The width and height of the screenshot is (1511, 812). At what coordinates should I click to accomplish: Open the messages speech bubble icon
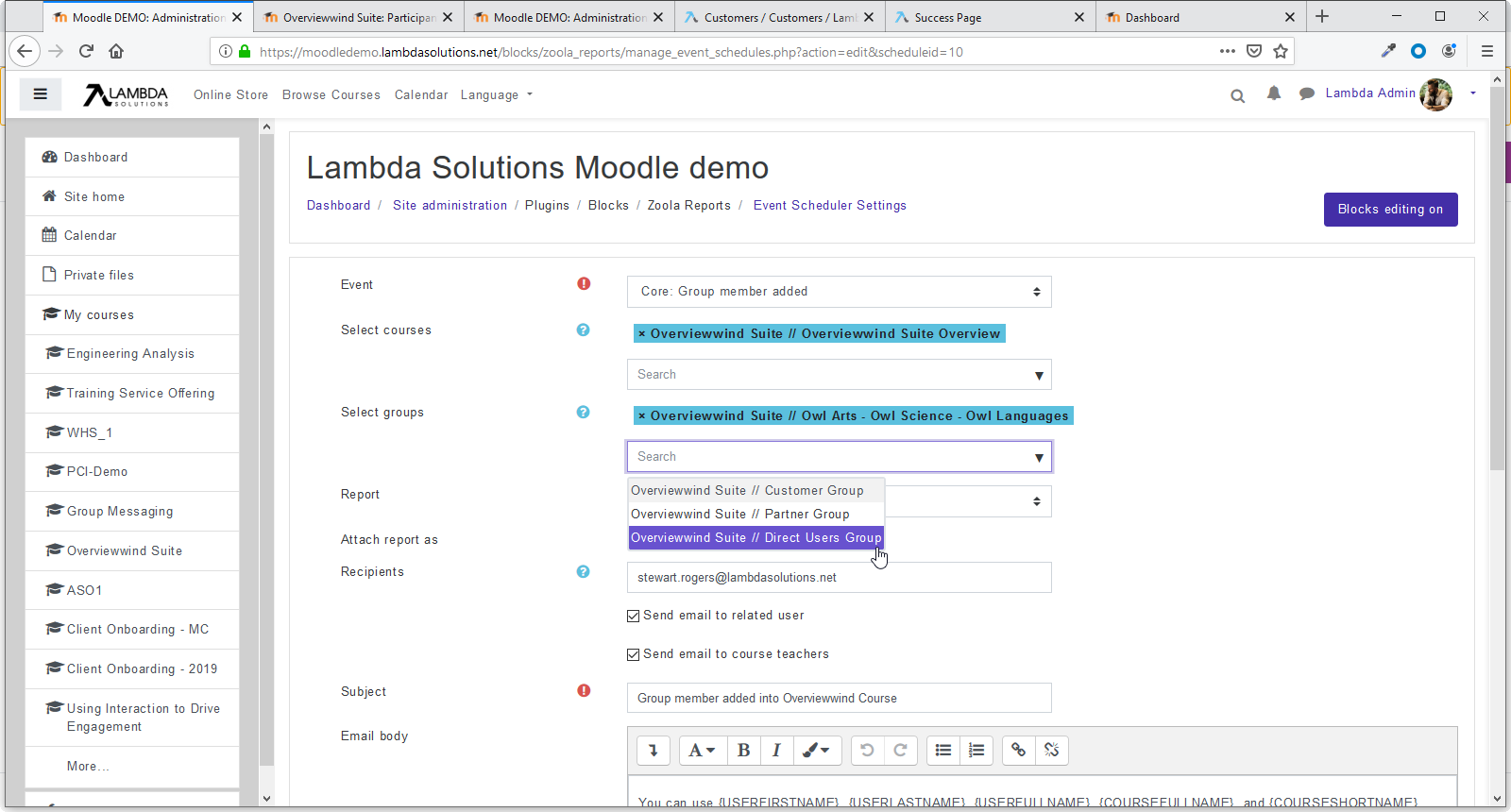1307,93
